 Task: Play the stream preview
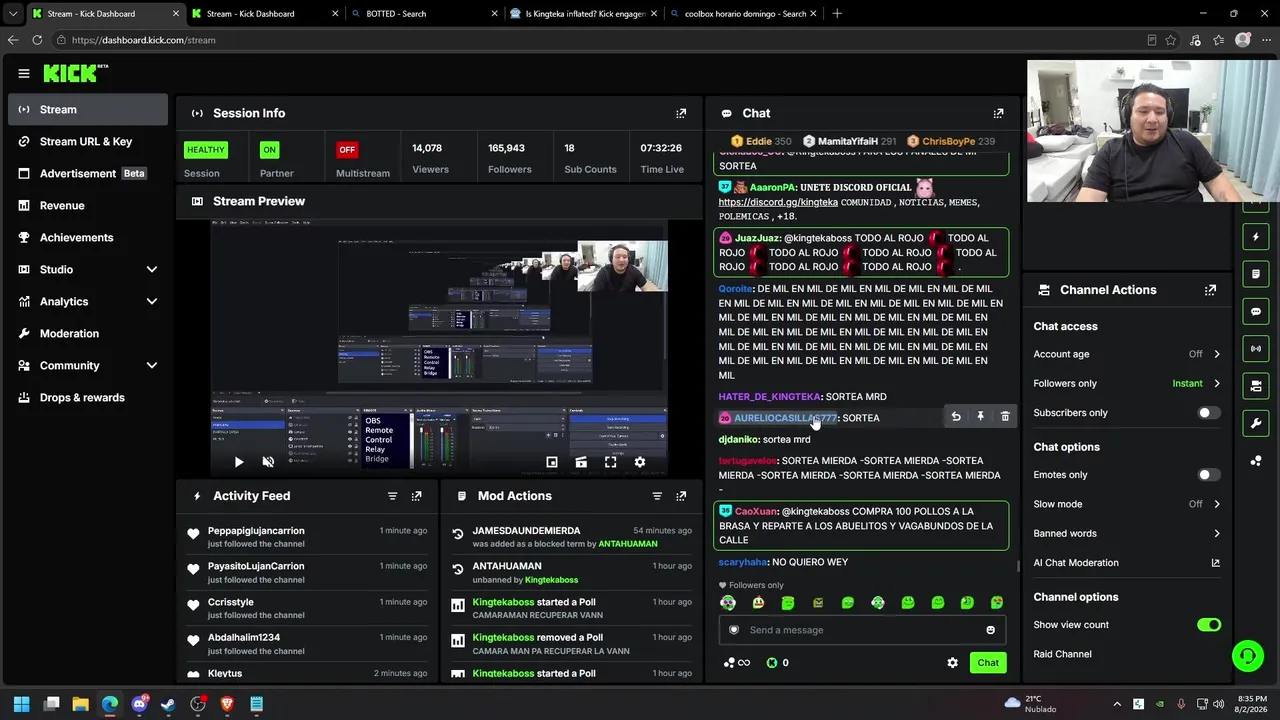[239, 462]
